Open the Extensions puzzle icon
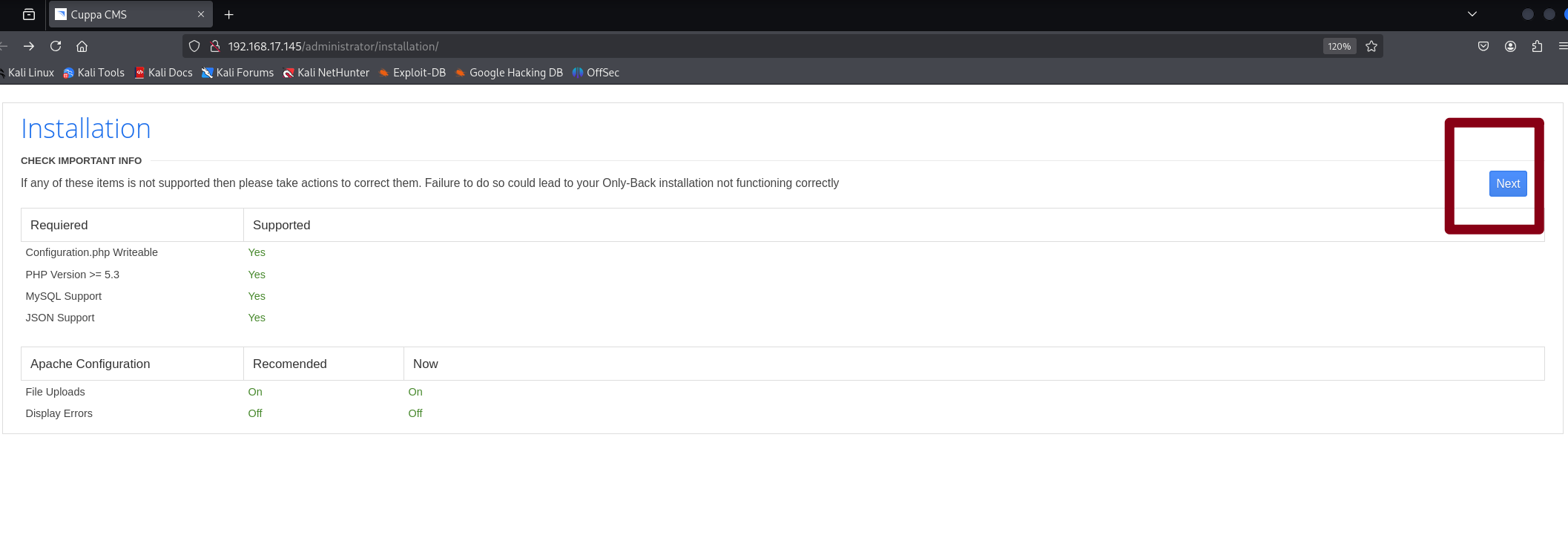Image resolution: width=1568 pixels, height=538 pixels. pyautogui.click(x=1537, y=46)
